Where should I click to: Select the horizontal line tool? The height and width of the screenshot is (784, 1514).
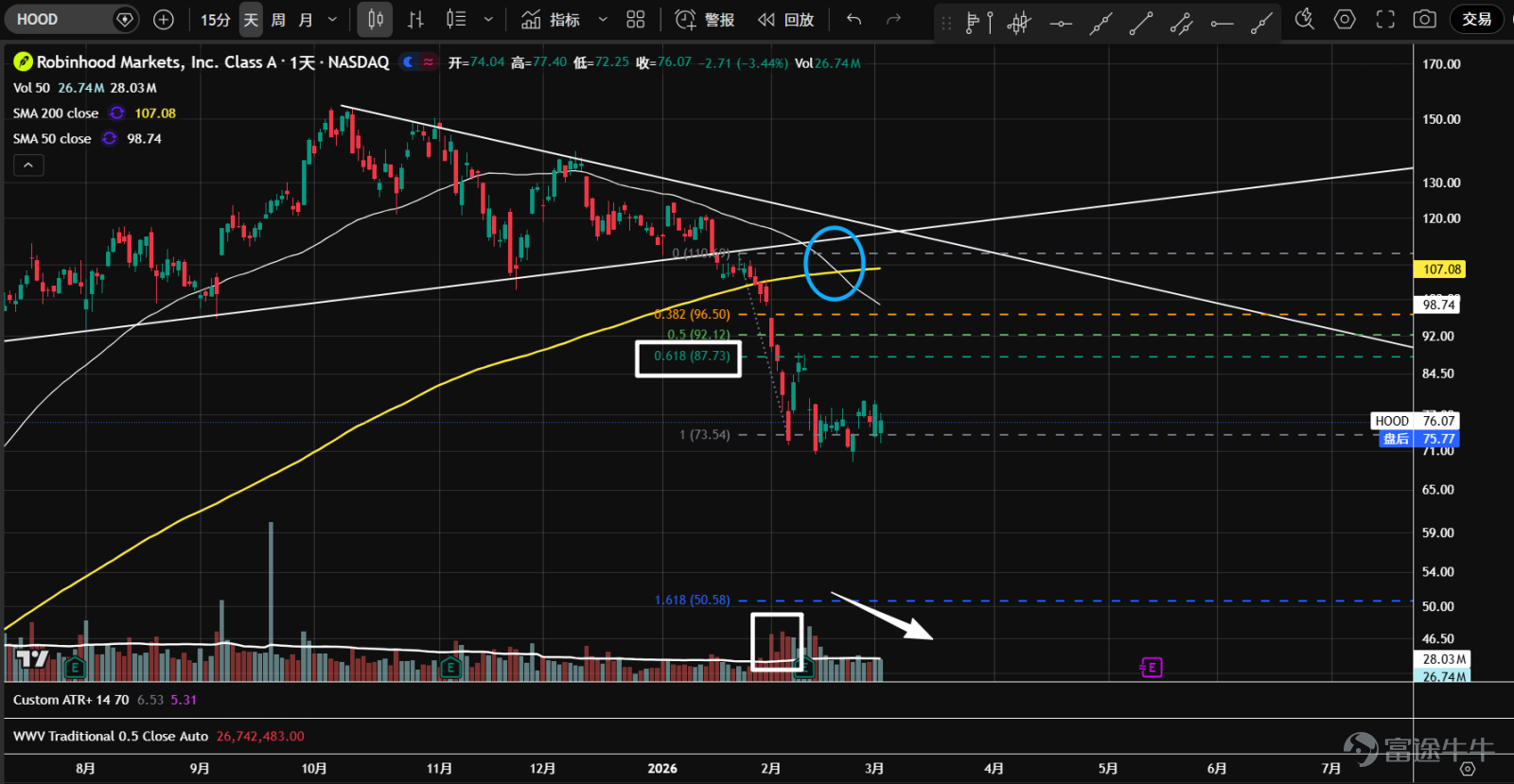pos(1060,23)
